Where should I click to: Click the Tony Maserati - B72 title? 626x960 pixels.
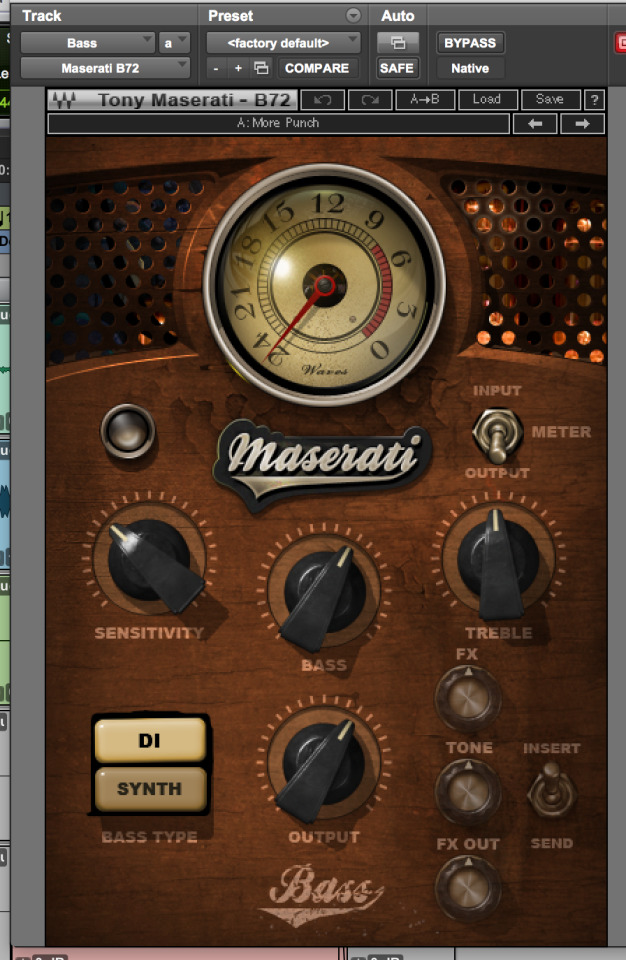(x=194, y=100)
